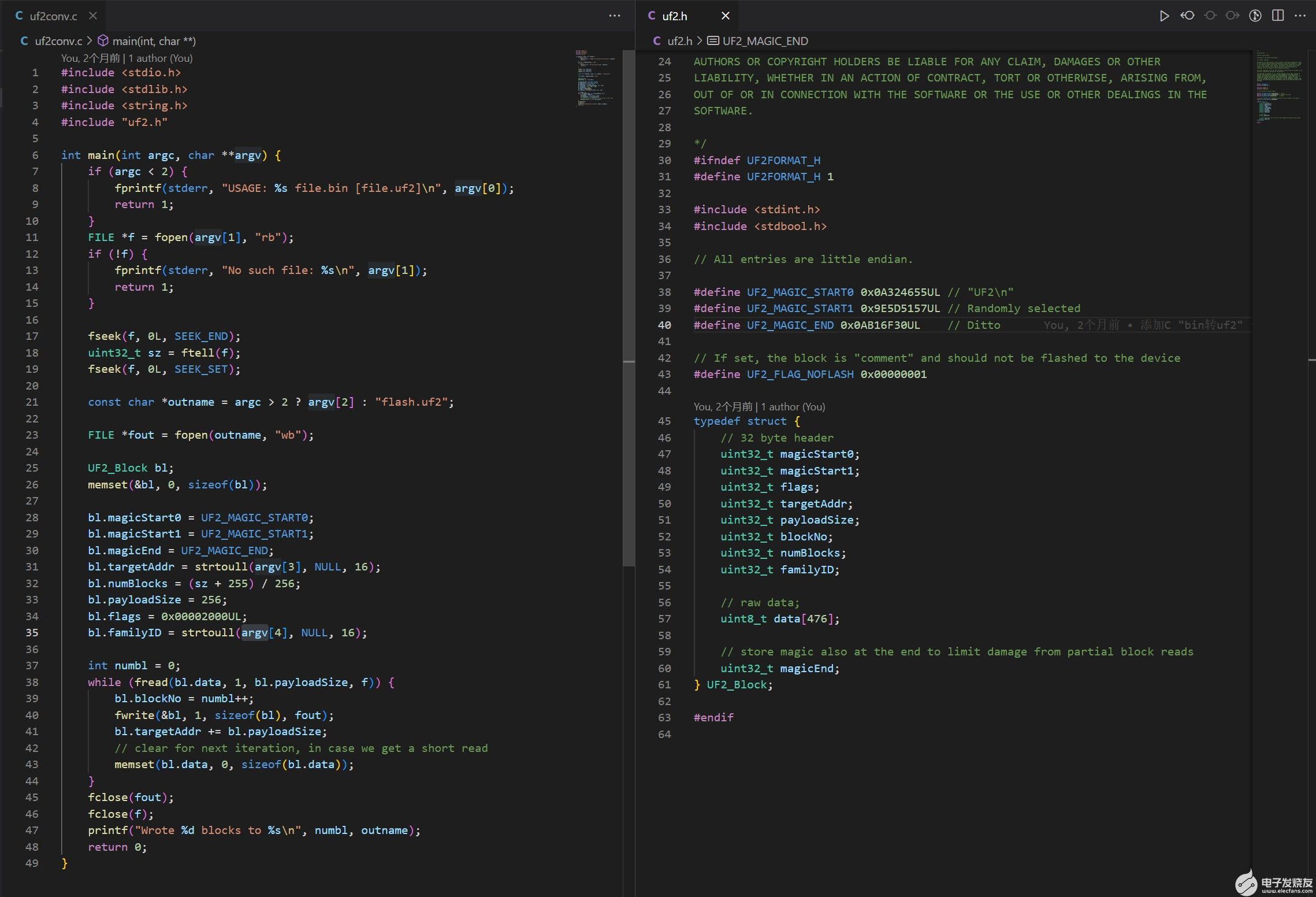The image size is (1316, 897).
Task: Click the minimap of uf2conv.c editor
Action: pos(595,78)
